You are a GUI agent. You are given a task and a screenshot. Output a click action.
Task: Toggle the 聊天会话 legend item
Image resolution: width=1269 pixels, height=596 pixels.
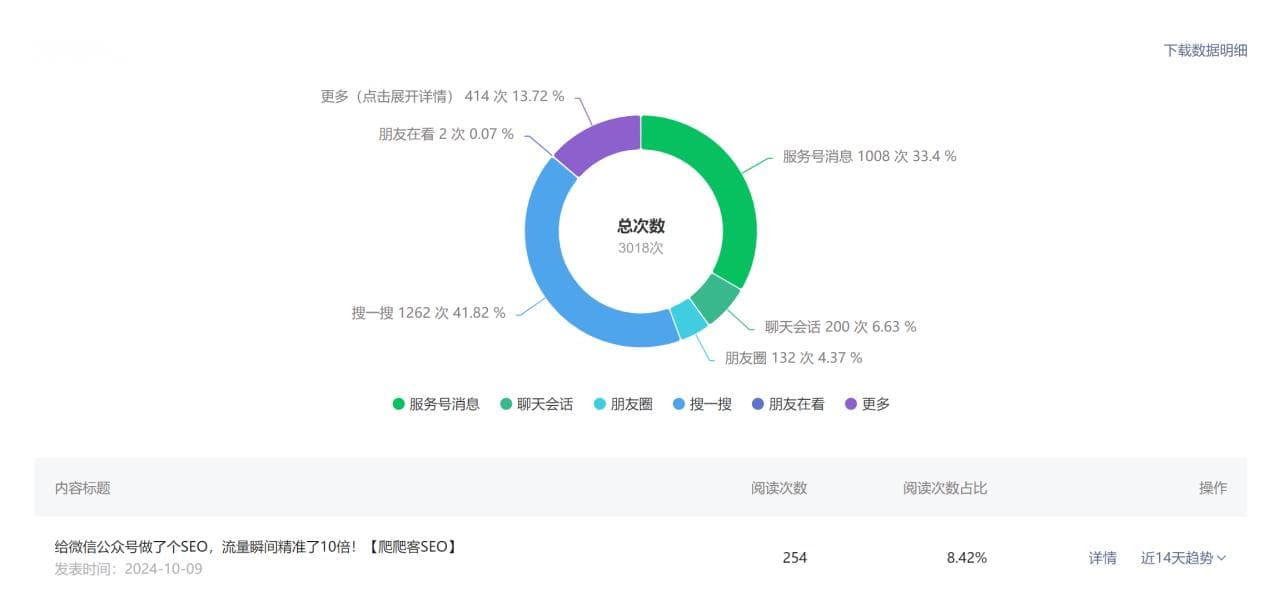(x=536, y=404)
